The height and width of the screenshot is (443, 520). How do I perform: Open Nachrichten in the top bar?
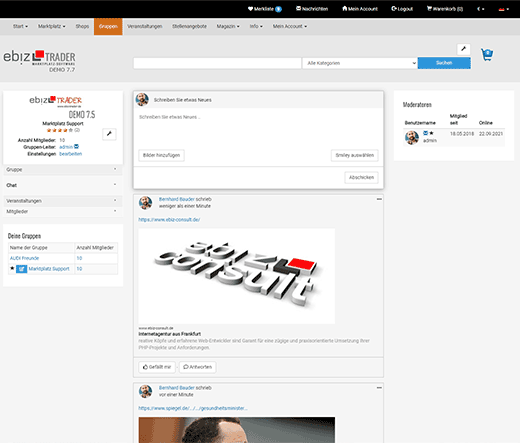[x=312, y=9]
